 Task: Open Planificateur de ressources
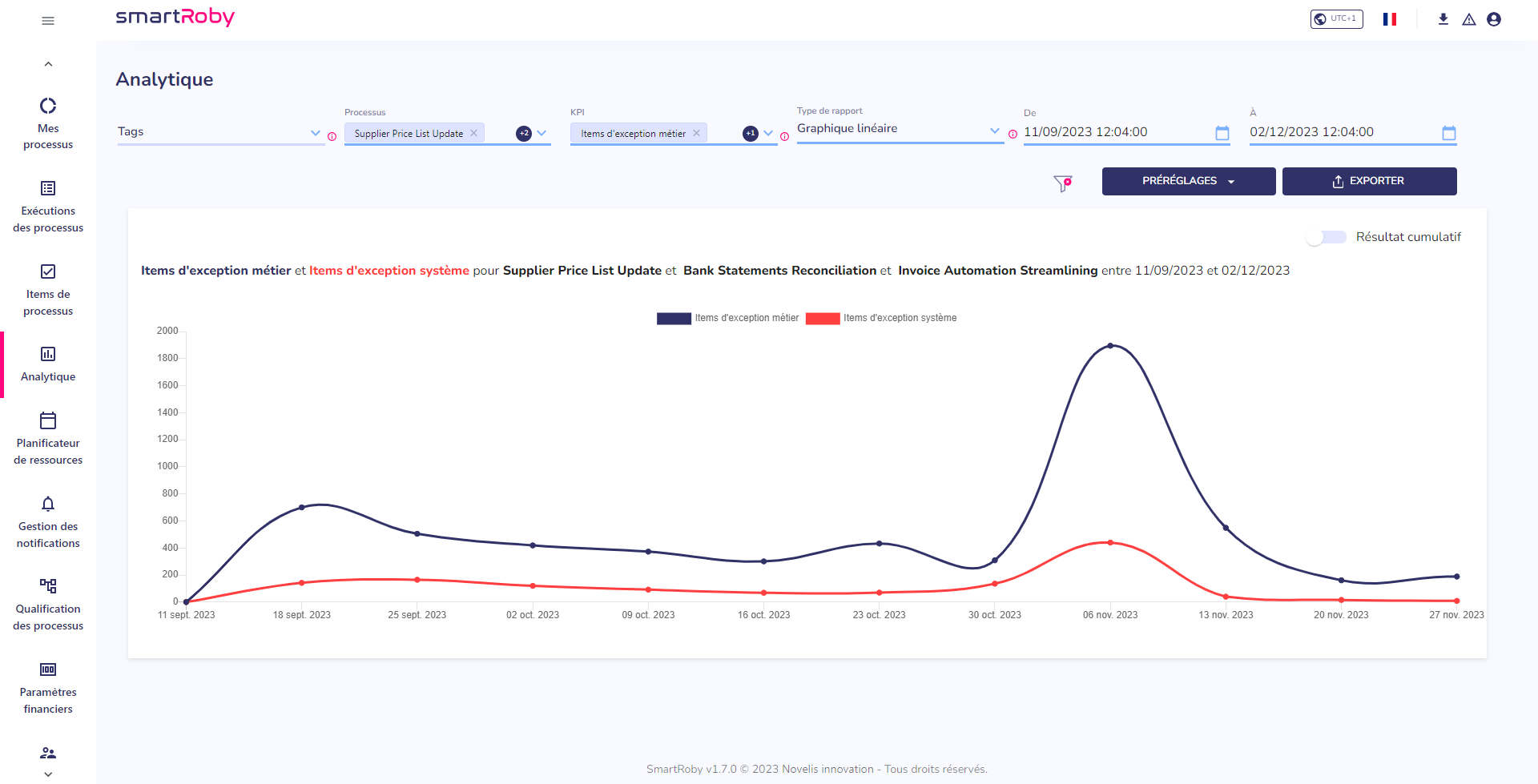click(x=48, y=439)
